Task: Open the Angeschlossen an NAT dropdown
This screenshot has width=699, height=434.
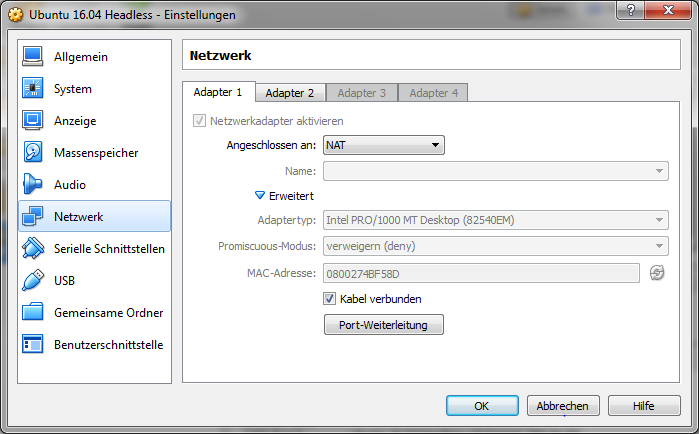Action: coord(384,145)
